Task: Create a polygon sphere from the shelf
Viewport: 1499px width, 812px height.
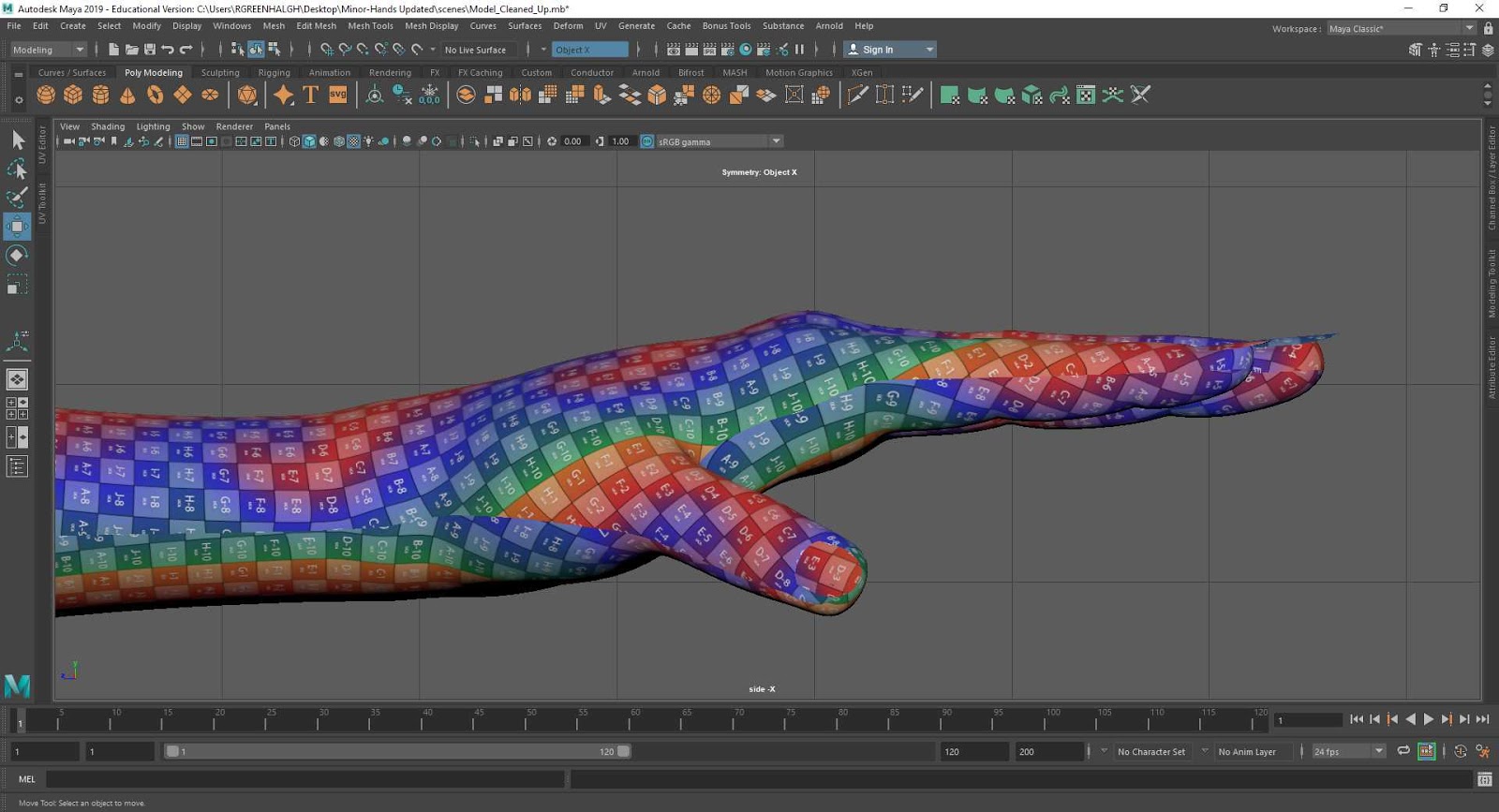Action: point(46,95)
